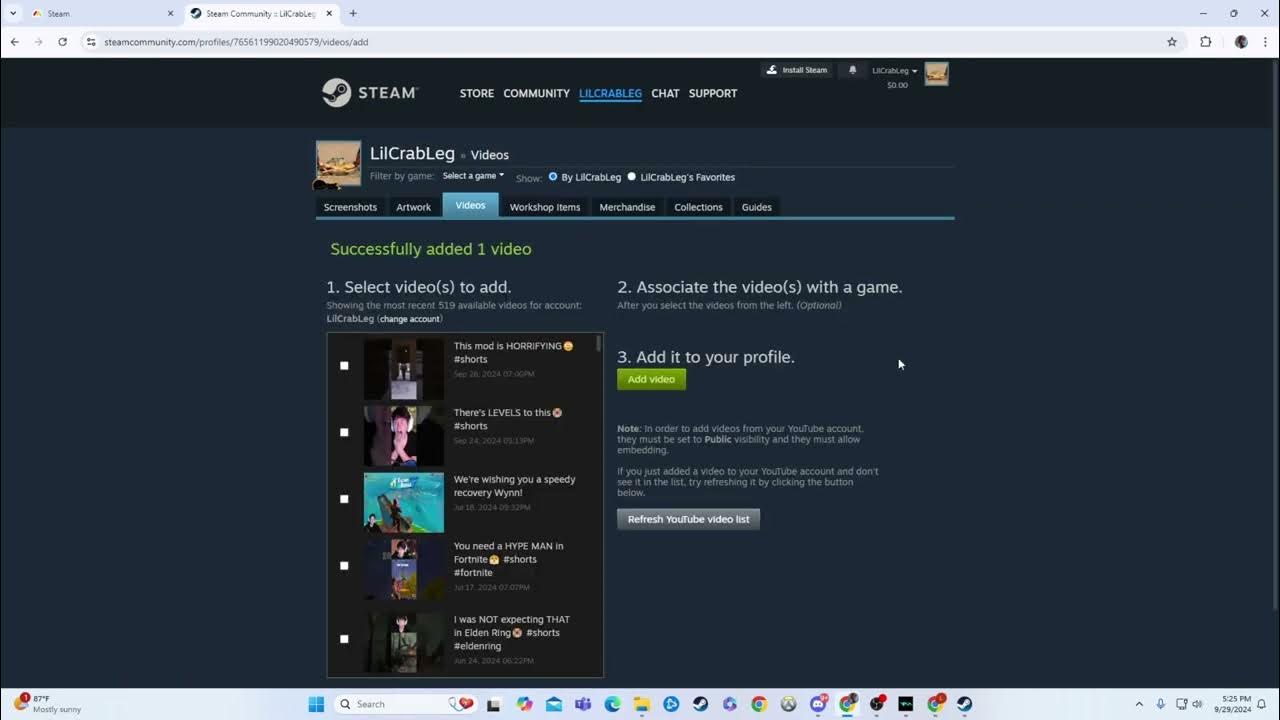Click the green Add video button

[x=651, y=379]
